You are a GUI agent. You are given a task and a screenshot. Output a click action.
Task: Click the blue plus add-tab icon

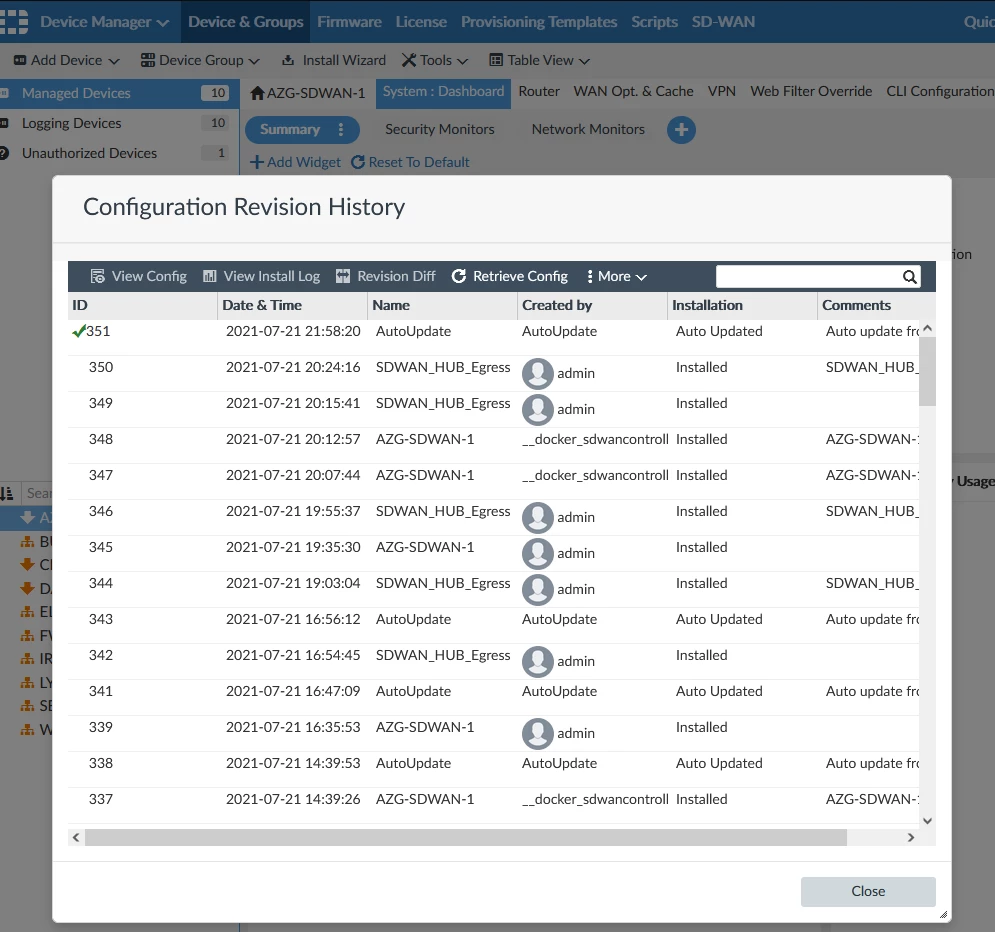681,130
